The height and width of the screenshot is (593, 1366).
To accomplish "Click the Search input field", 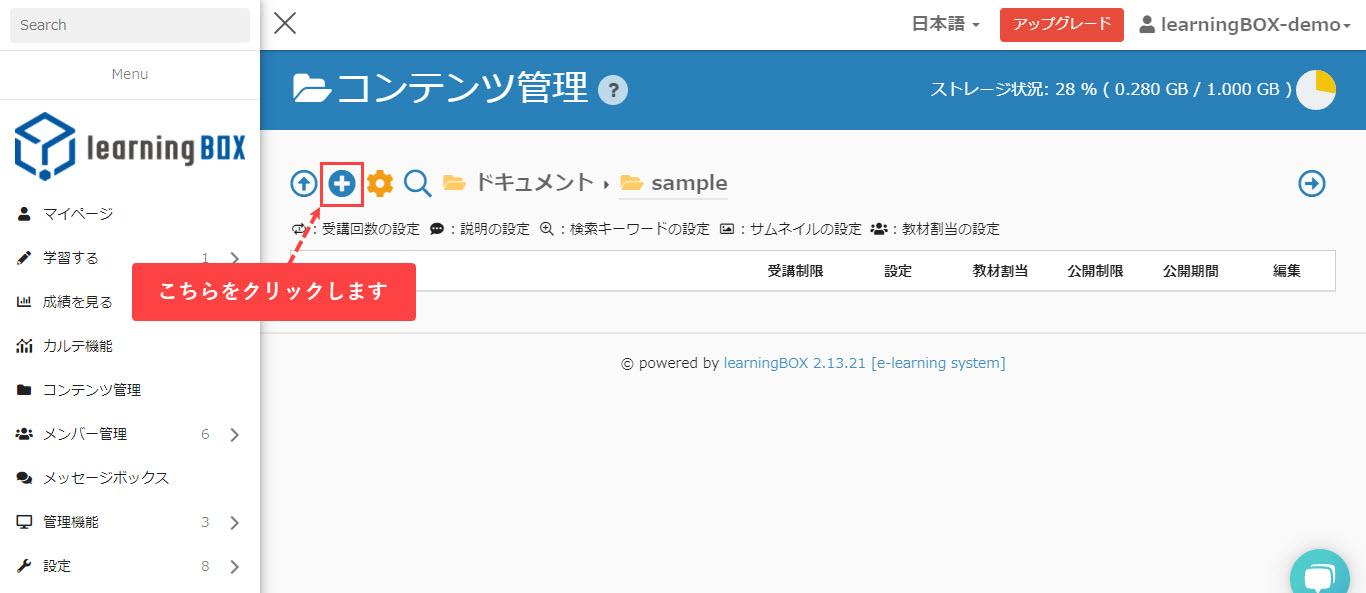I will 130,25.
